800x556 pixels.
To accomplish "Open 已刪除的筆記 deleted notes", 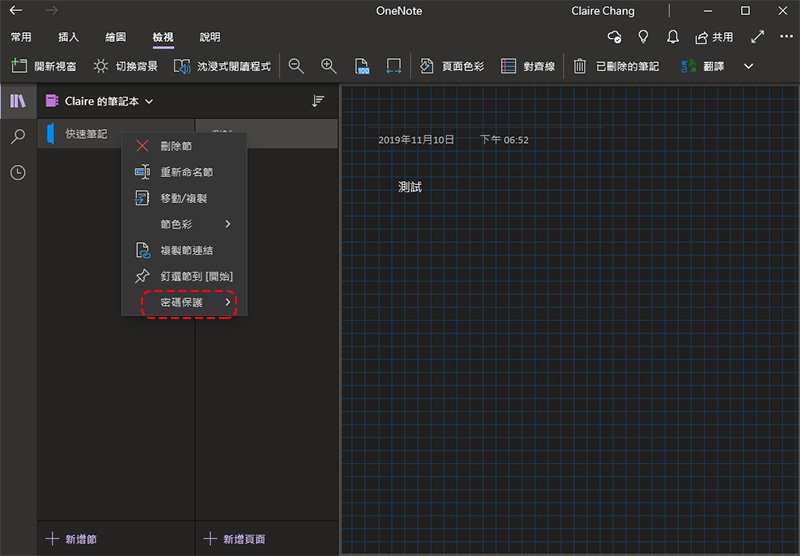I will 616,66.
